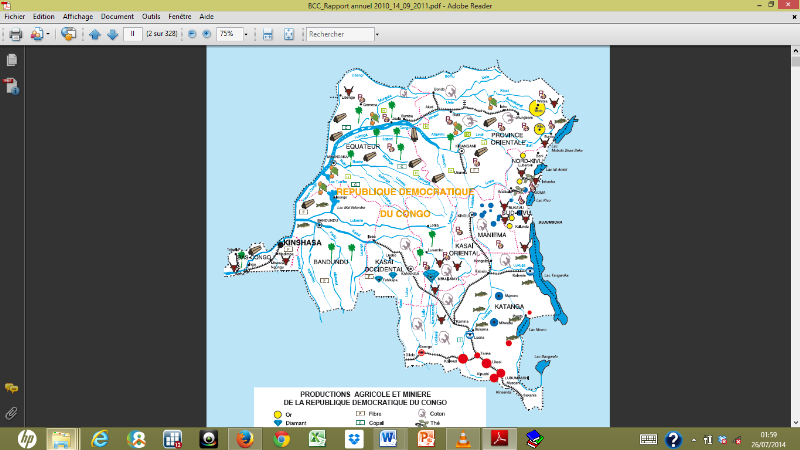The height and width of the screenshot is (450, 800).
Task: Open the Affichage menu
Action: 77,17
